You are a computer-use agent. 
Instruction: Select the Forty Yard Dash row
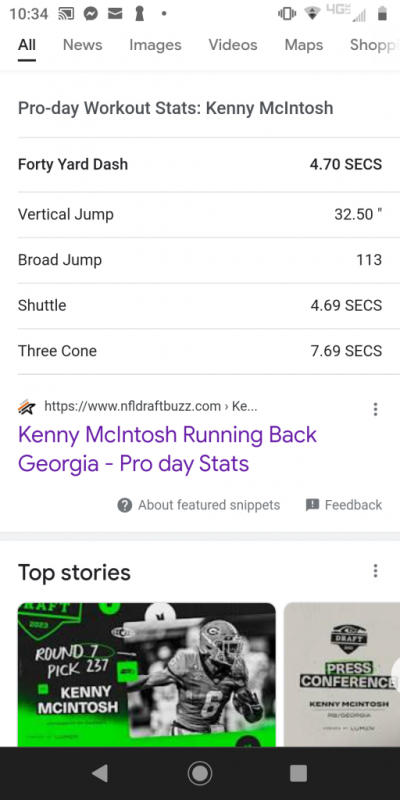pyautogui.click(x=200, y=164)
